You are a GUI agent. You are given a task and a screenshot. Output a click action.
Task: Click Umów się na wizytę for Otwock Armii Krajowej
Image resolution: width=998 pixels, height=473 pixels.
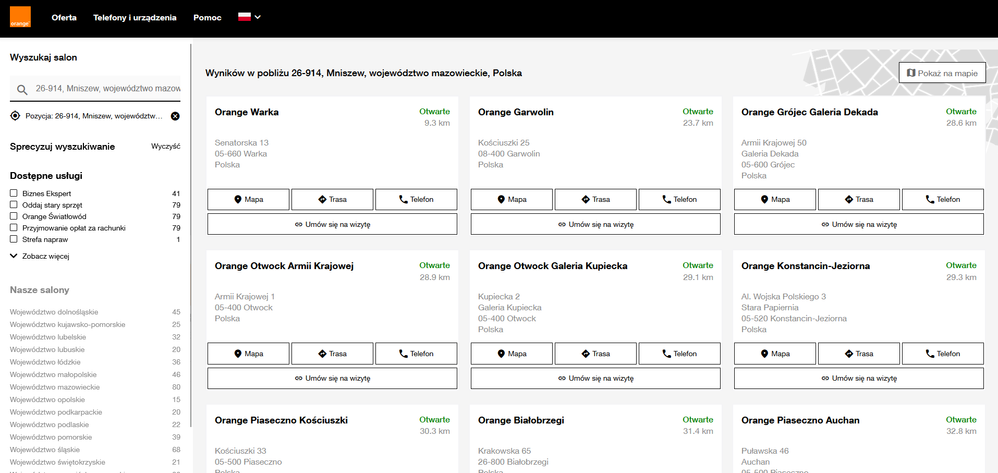332,378
